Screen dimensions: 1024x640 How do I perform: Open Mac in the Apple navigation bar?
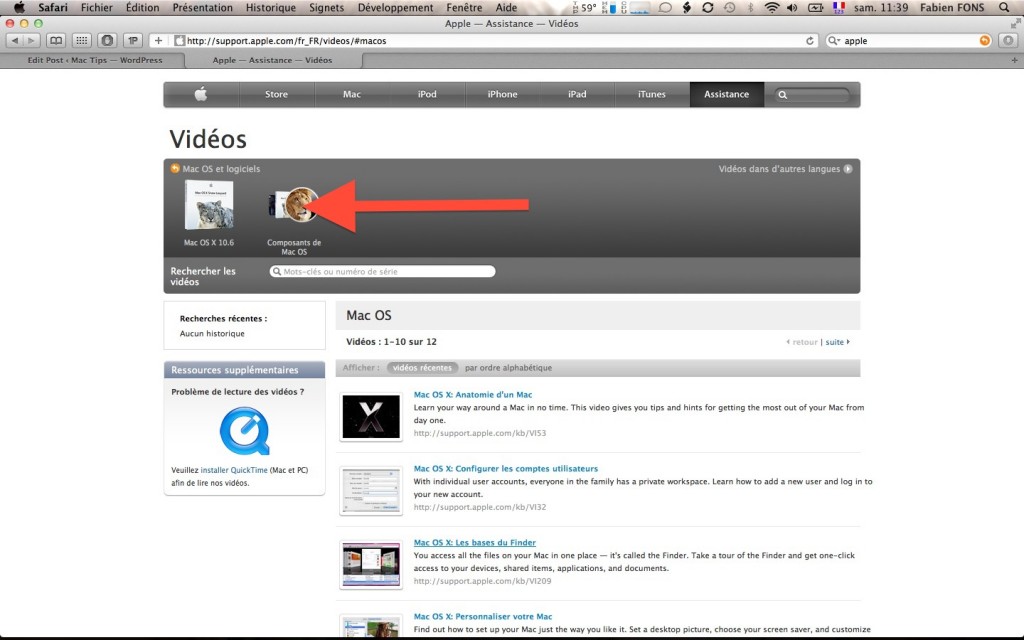pos(352,94)
